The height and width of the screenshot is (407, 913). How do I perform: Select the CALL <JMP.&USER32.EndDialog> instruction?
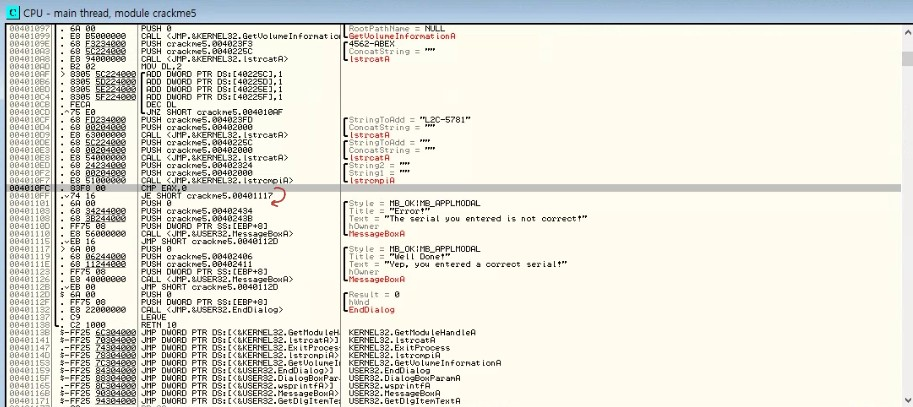213,310
